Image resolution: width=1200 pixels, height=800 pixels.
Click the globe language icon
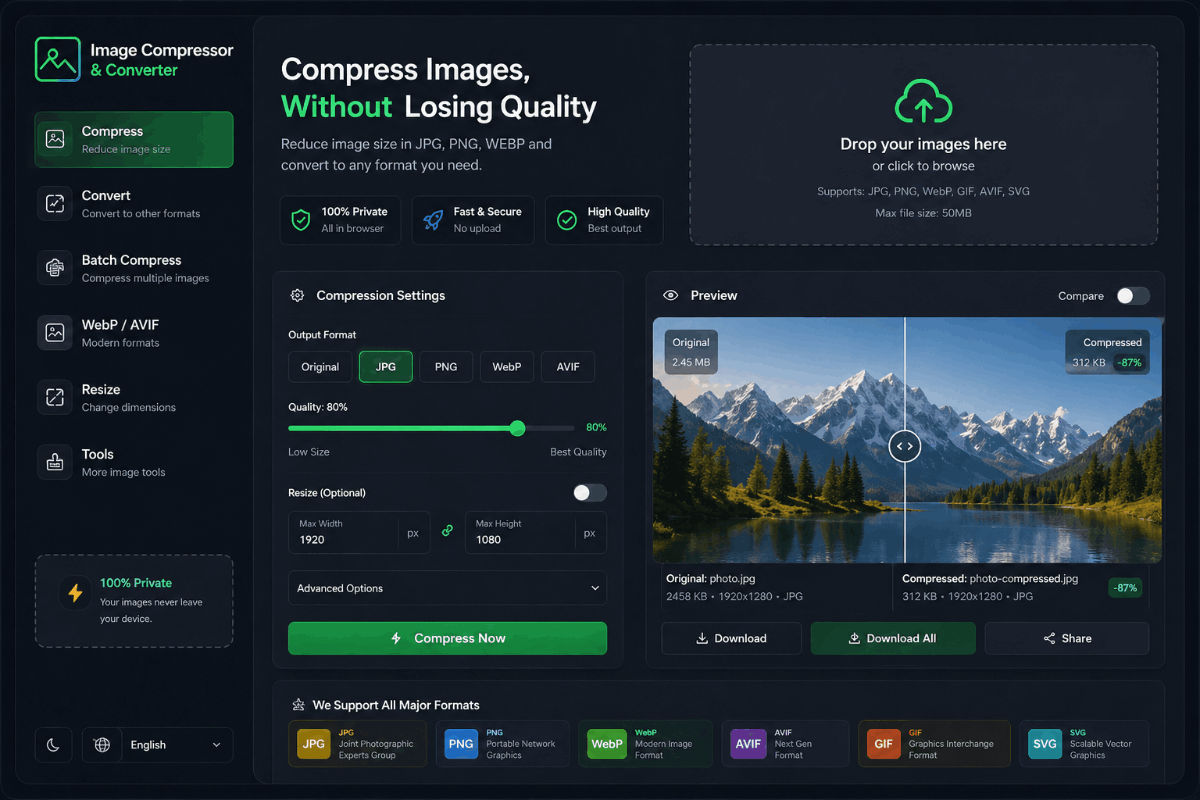click(101, 745)
